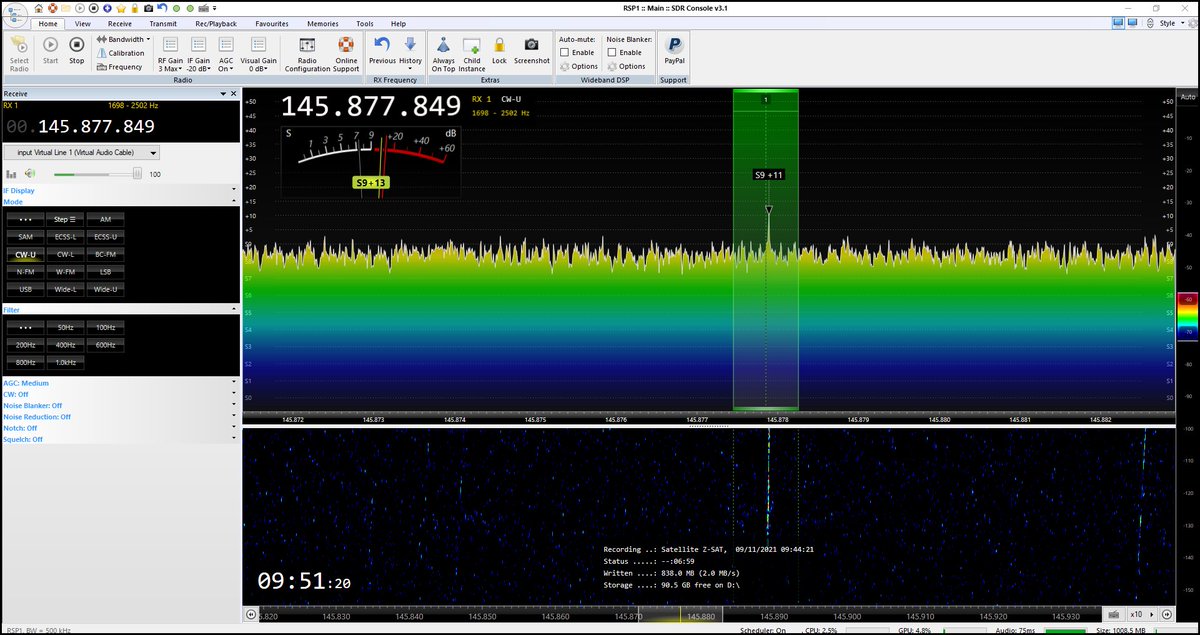Create a Child Instance

click(472, 54)
